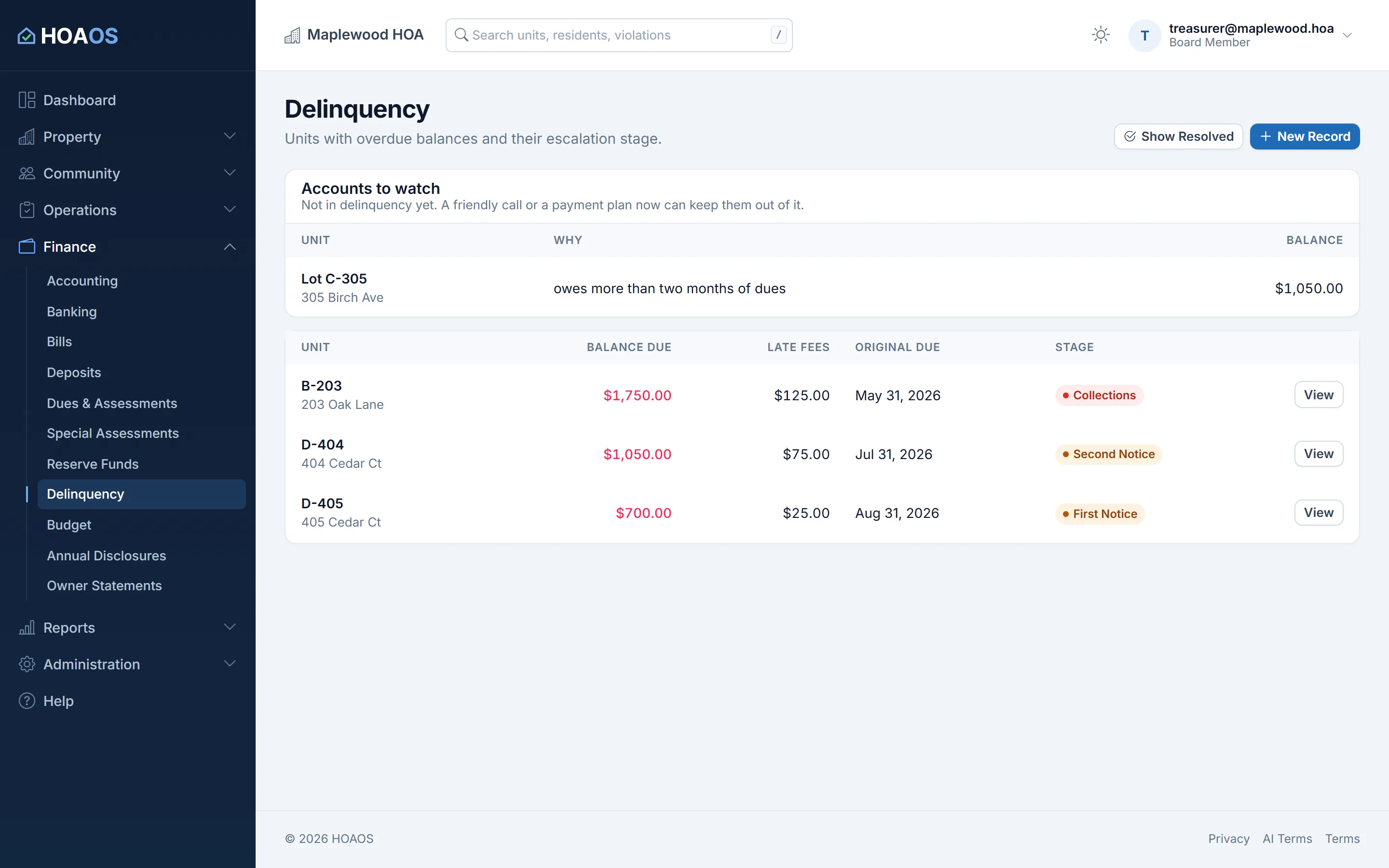View the D-405 delinquency record
Screen dimensions: 1389x868
click(x=1319, y=513)
